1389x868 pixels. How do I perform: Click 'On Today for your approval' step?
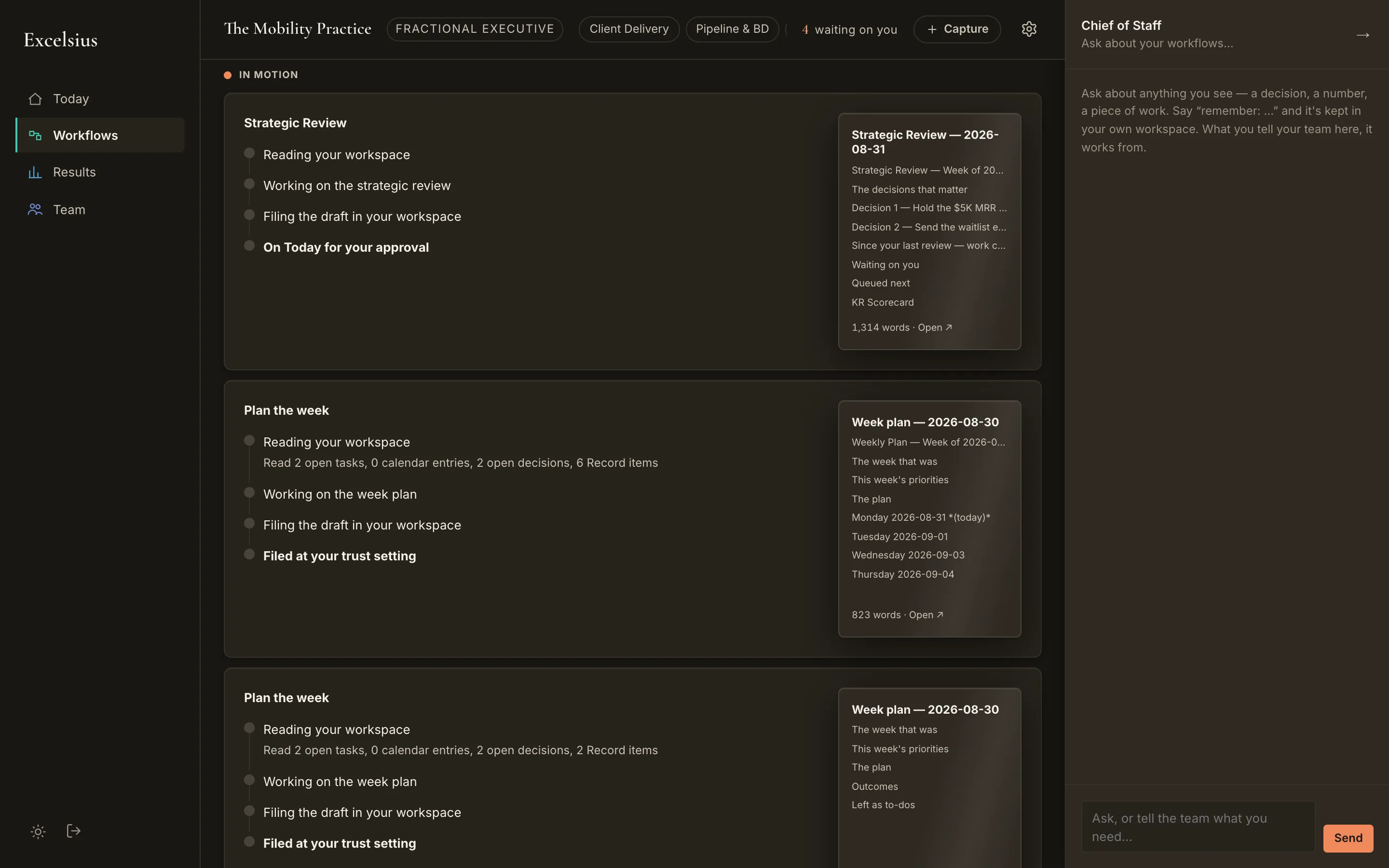point(346,247)
